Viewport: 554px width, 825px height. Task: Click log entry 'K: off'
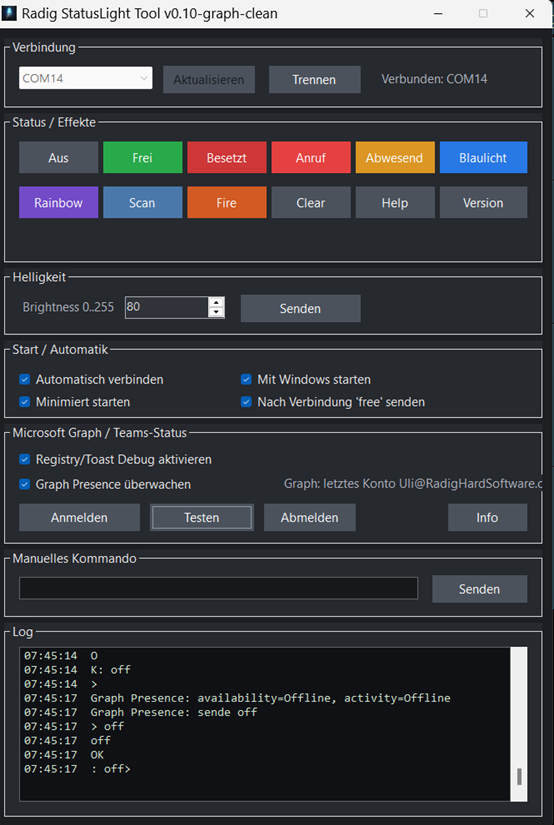(110, 670)
